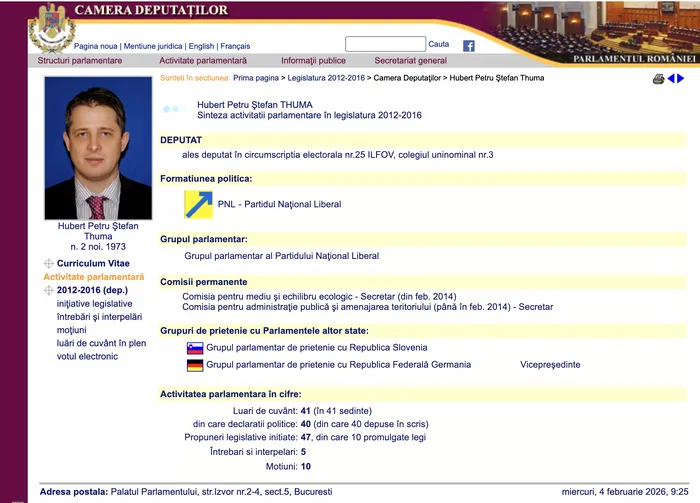Open the Informaţii publice menu
Image resolution: width=700 pixels, height=503 pixels.
(x=313, y=61)
